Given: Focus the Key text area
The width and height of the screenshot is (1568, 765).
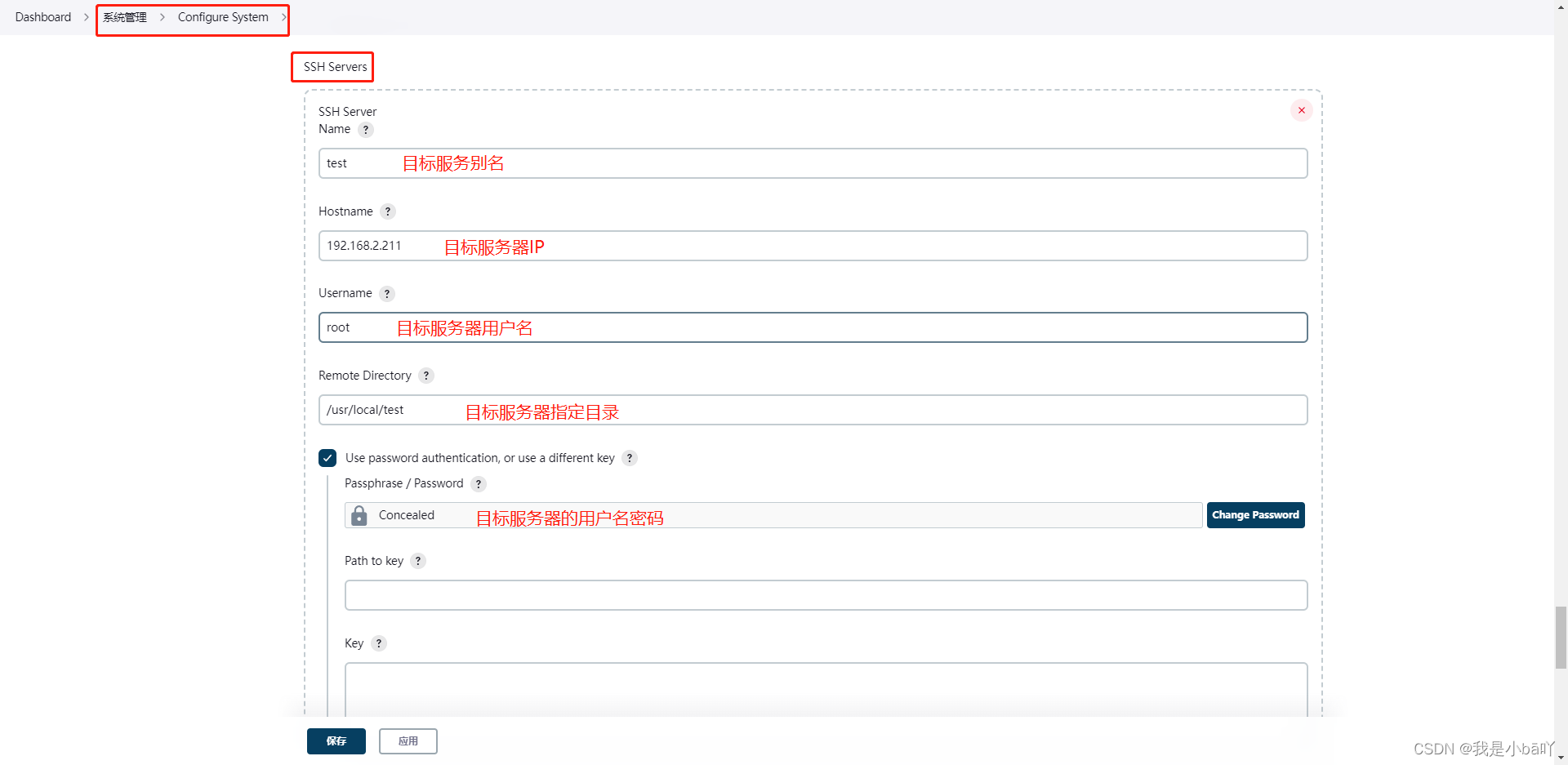Looking at the screenshot, I should pos(826,690).
